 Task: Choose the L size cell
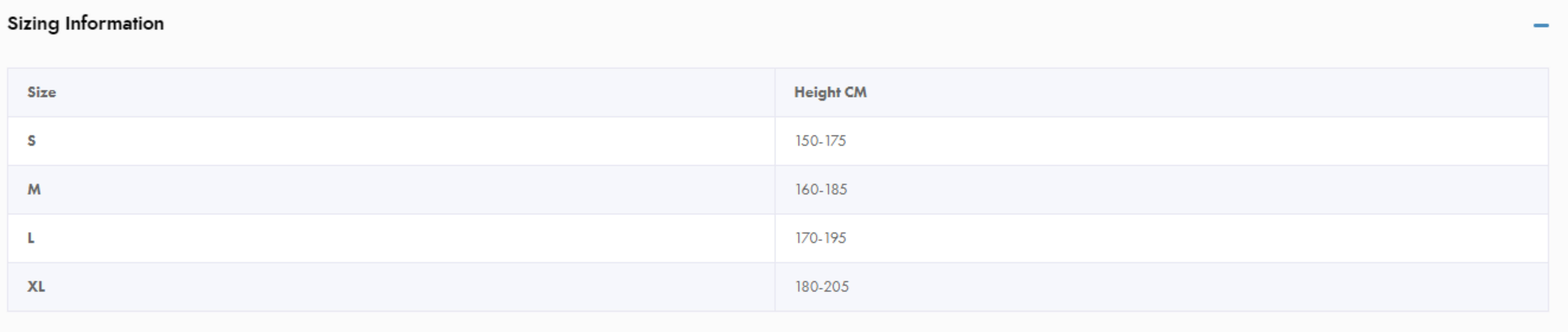point(31,238)
